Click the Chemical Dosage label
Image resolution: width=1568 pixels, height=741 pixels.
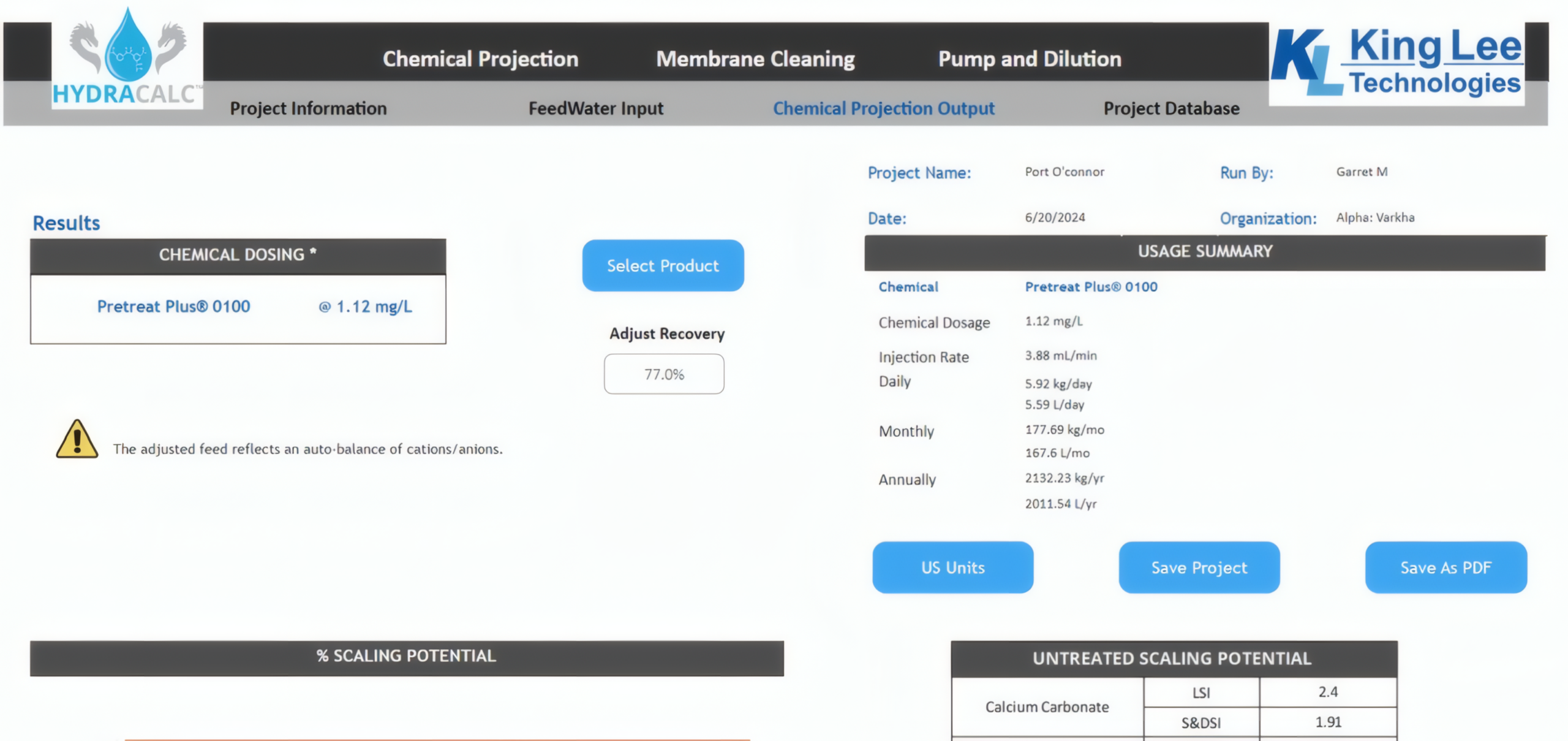coord(934,323)
